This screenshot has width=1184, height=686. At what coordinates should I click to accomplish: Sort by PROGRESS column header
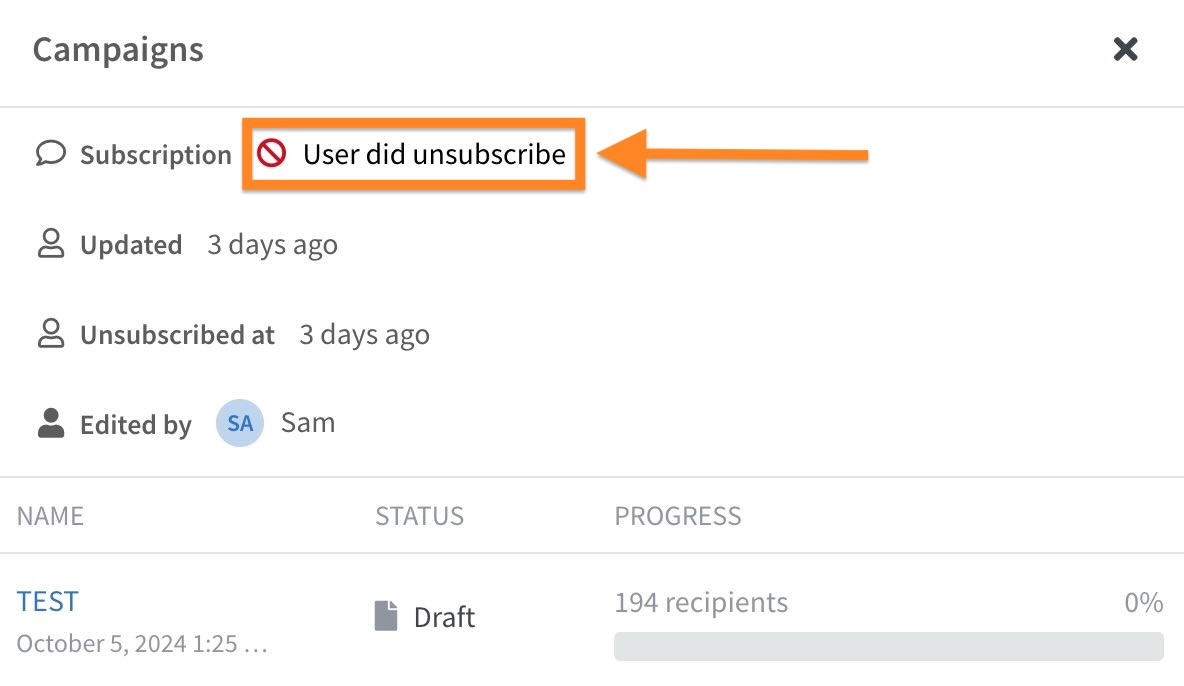point(678,516)
